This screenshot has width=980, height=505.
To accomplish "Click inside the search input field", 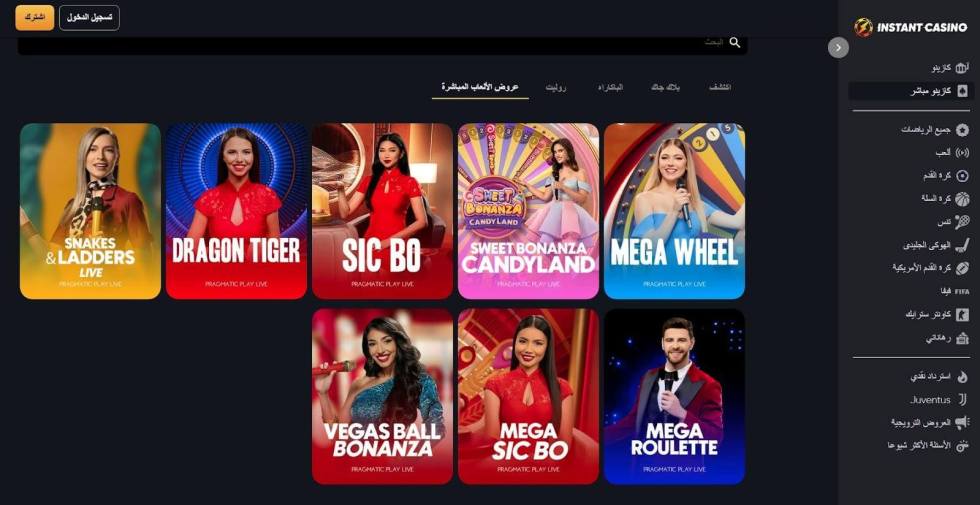I will click(382, 44).
